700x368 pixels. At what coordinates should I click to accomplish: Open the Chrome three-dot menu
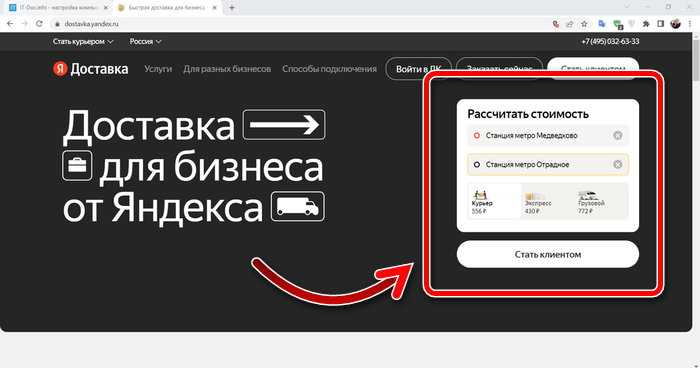(690, 24)
